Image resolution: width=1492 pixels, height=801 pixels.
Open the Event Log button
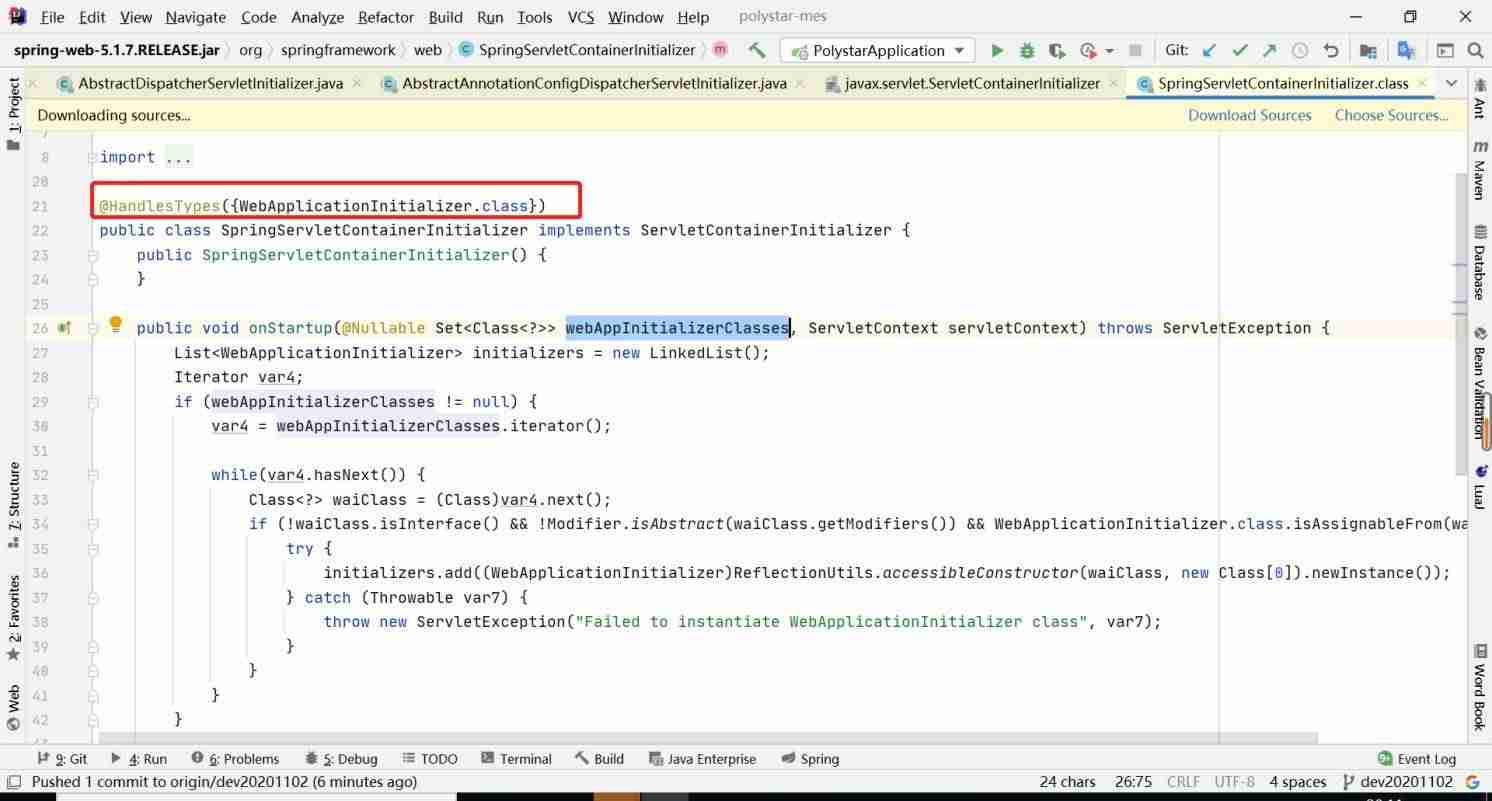[x=1417, y=759]
